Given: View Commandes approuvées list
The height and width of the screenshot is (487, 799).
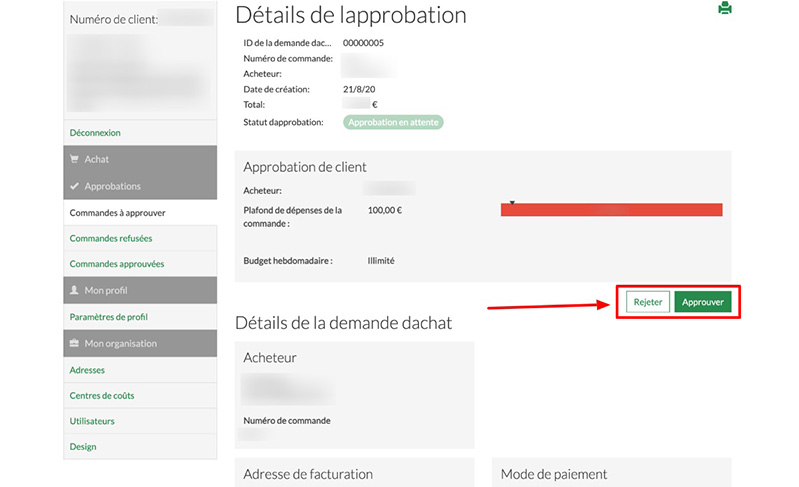Looking at the screenshot, I should [x=116, y=264].
